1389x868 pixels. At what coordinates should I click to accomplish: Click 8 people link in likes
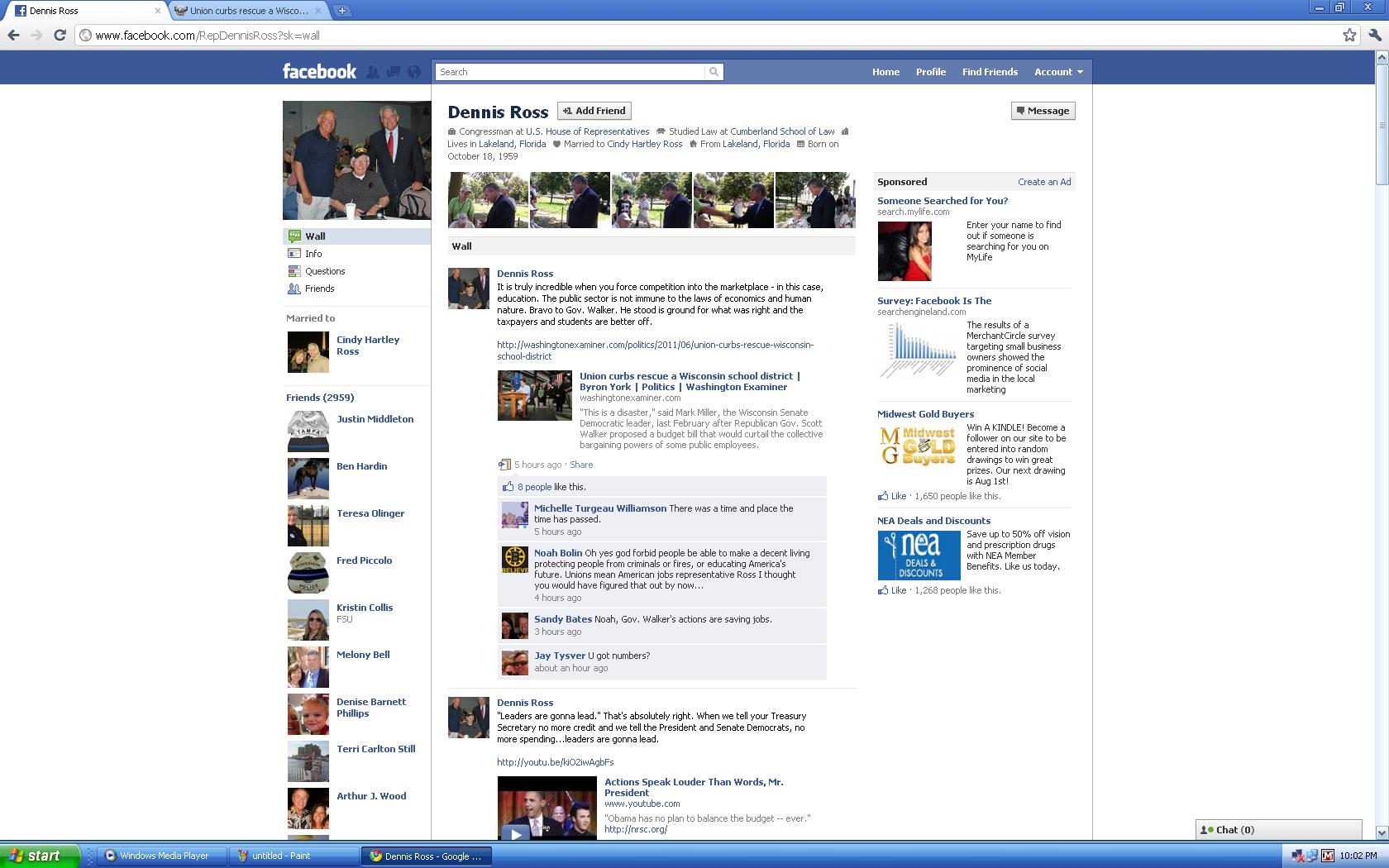pos(534,487)
